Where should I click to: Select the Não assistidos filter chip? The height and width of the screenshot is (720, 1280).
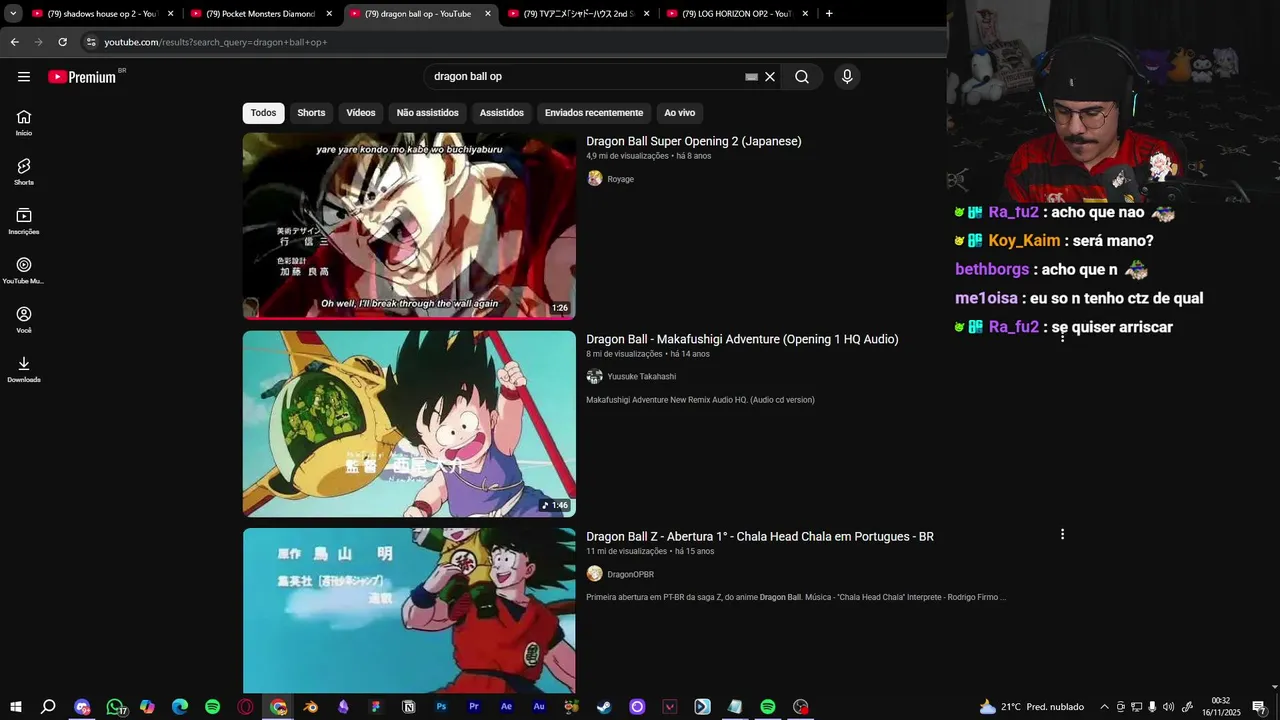click(428, 113)
